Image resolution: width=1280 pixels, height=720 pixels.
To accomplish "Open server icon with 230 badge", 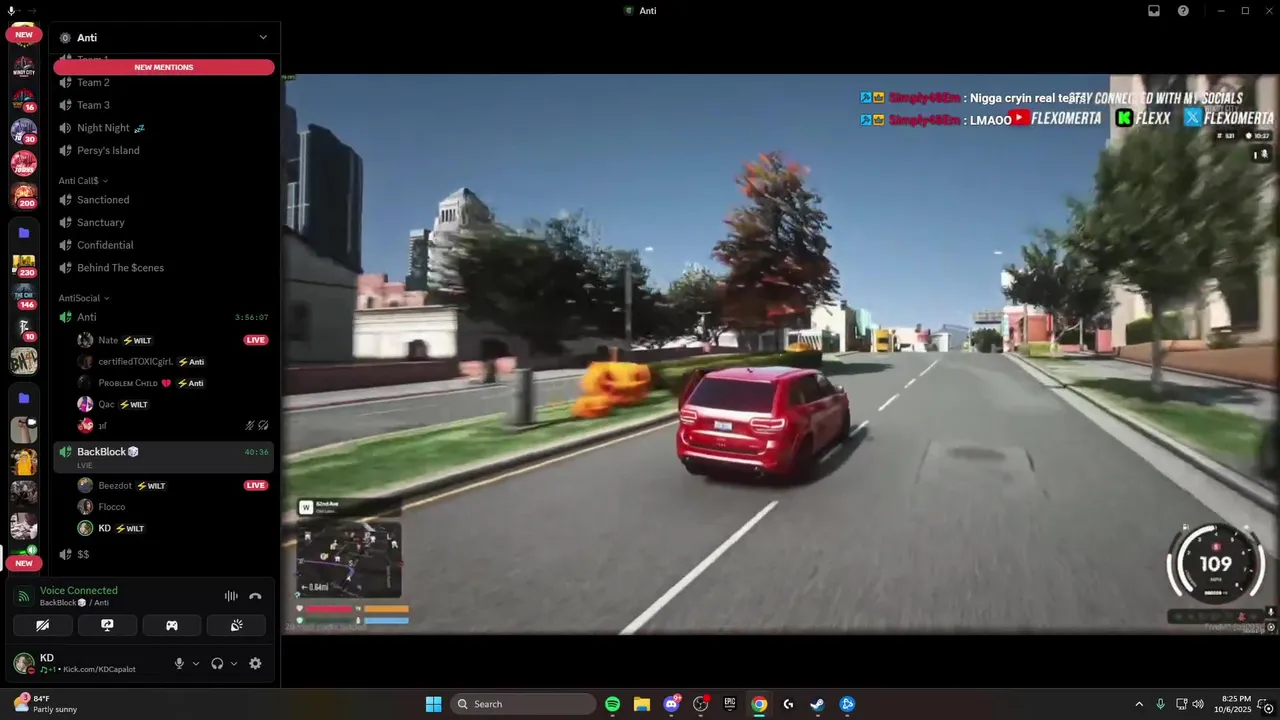I will (x=24, y=266).
